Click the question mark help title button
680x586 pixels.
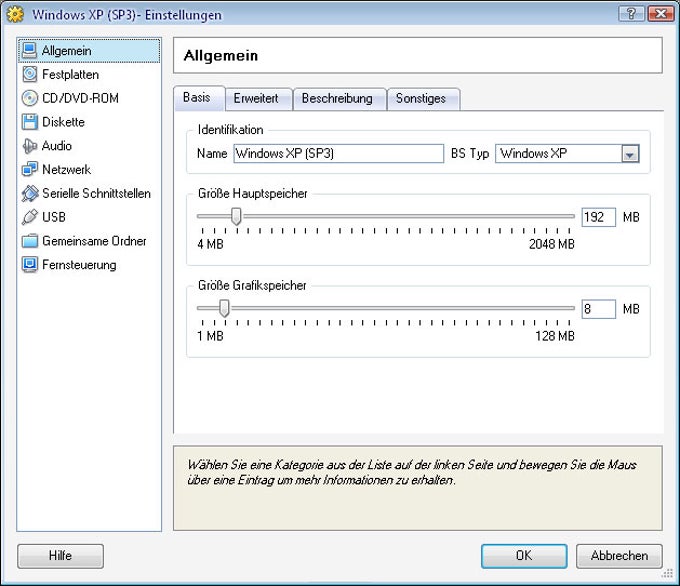pyautogui.click(x=631, y=14)
